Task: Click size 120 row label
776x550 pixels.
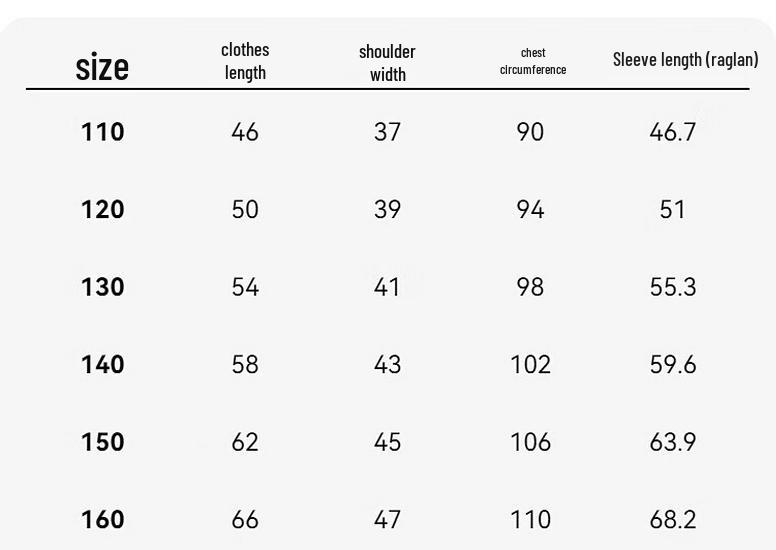Action: (x=102, y=209)
